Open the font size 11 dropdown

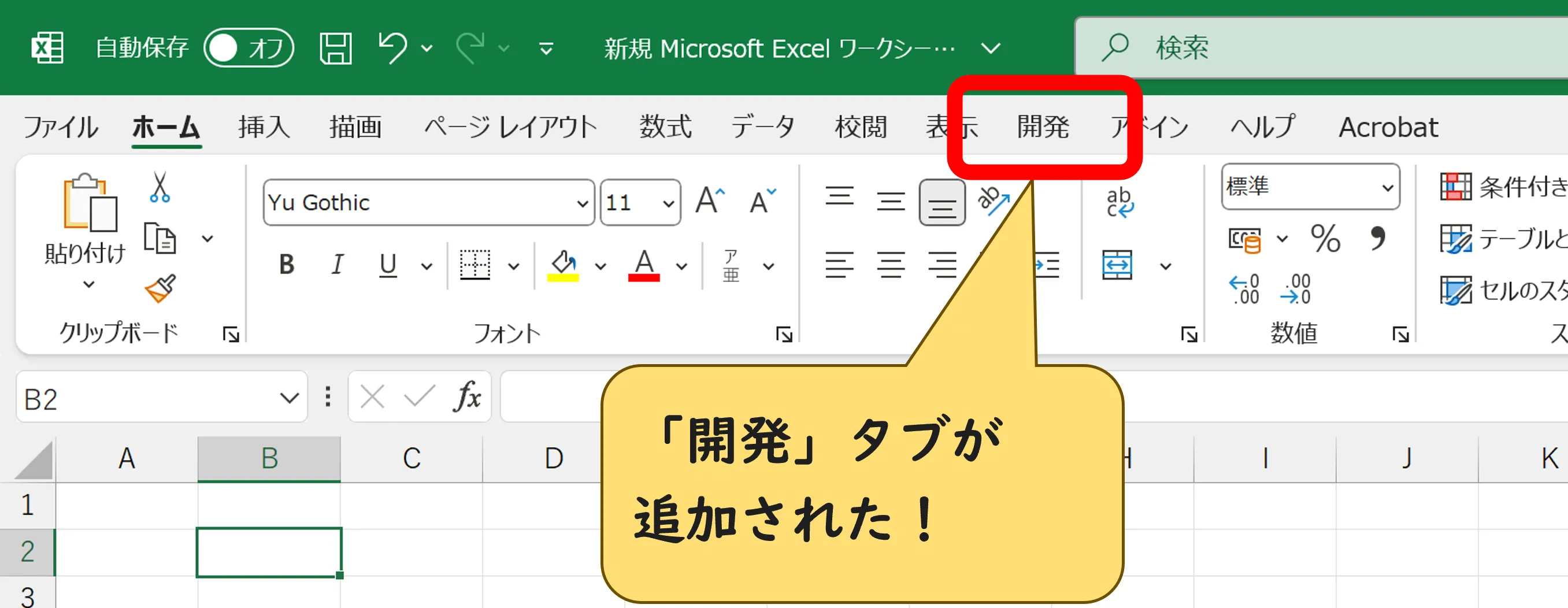[x=668, y=203]
